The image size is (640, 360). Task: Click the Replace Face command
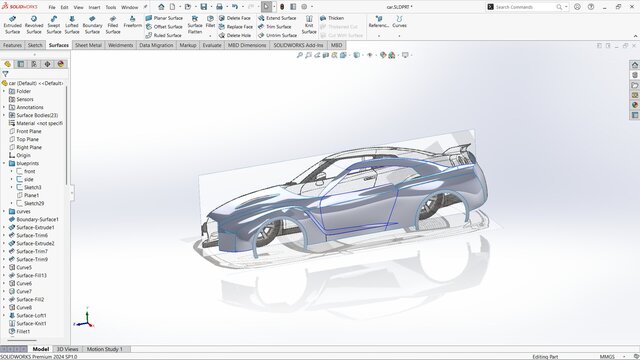click(236, 27)
